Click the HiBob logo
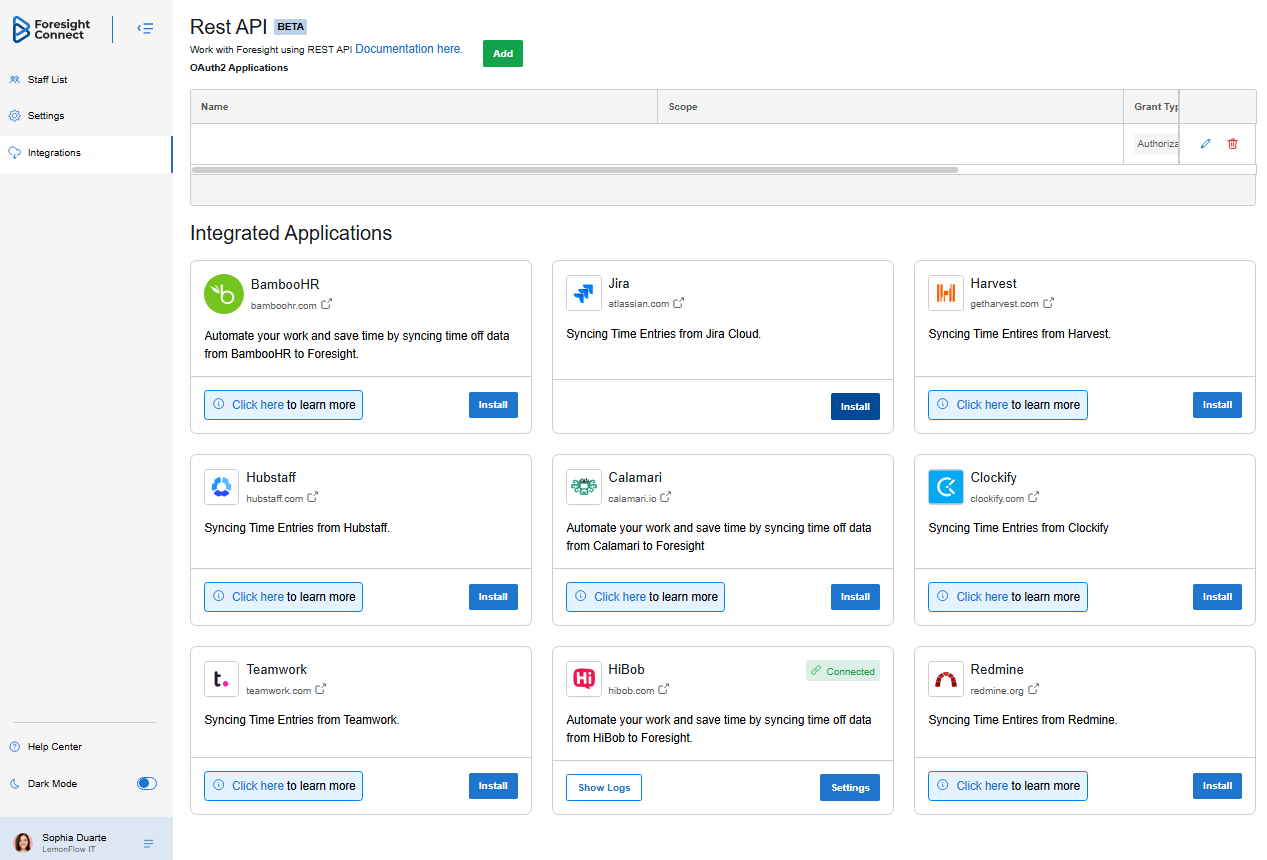This screenshot has width=1267, height=860. tap(584, 679)
